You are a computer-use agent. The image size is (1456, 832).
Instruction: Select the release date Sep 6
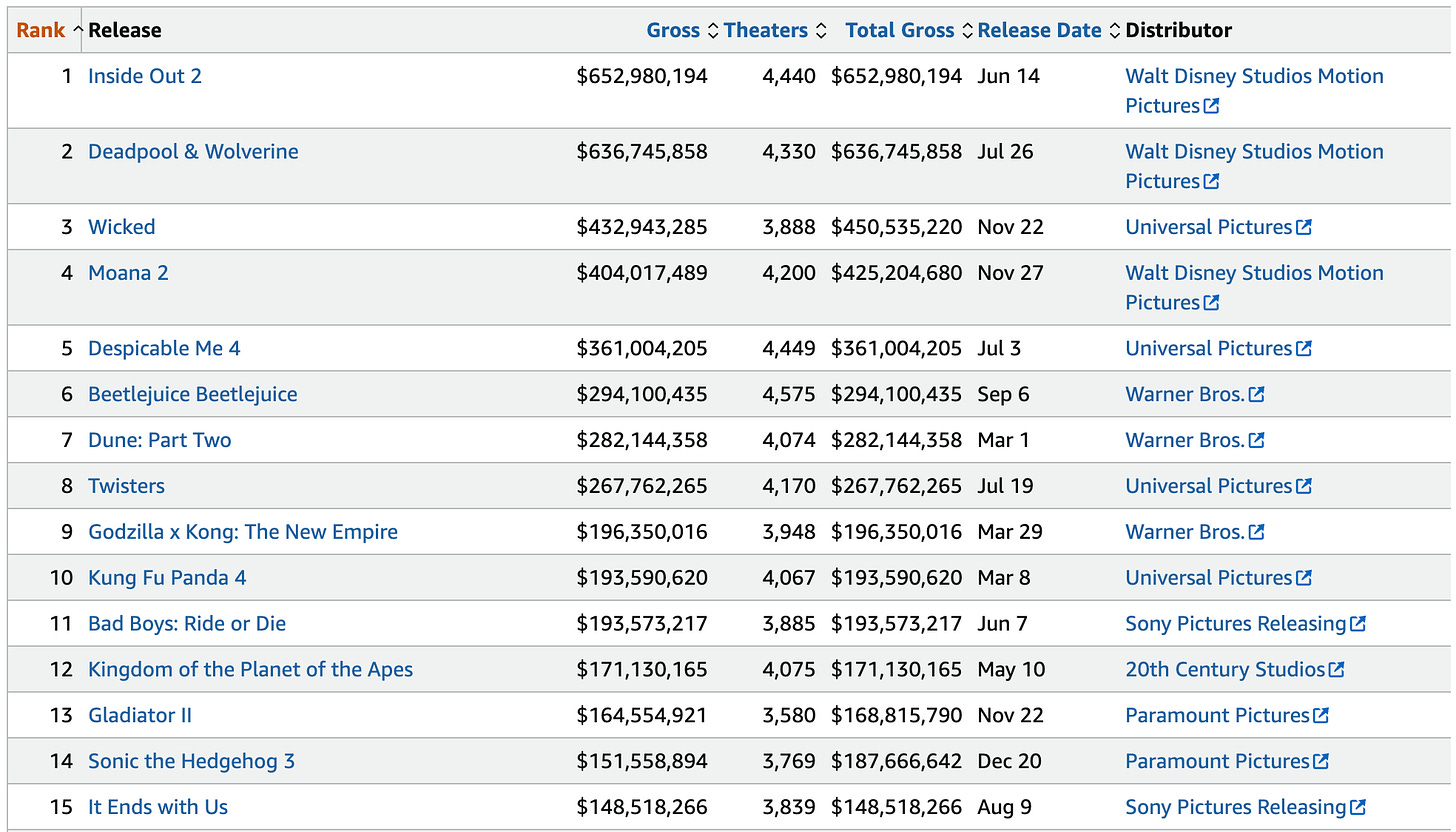tap(1004, 395)
